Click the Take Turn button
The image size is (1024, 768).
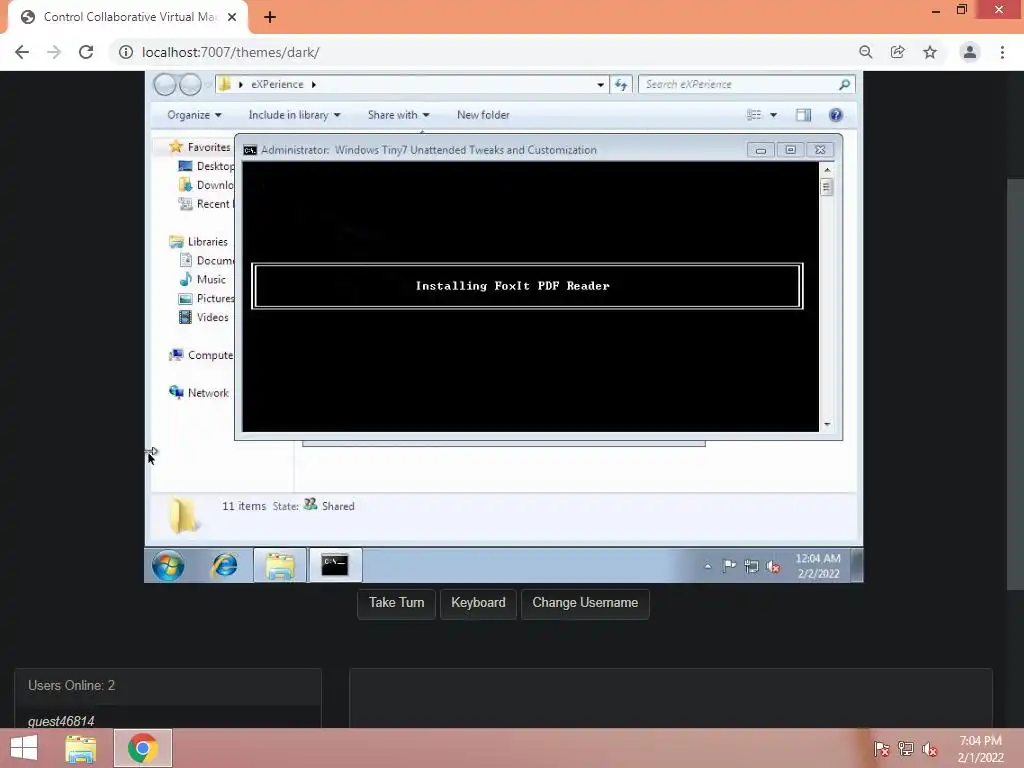coord(396,603)
